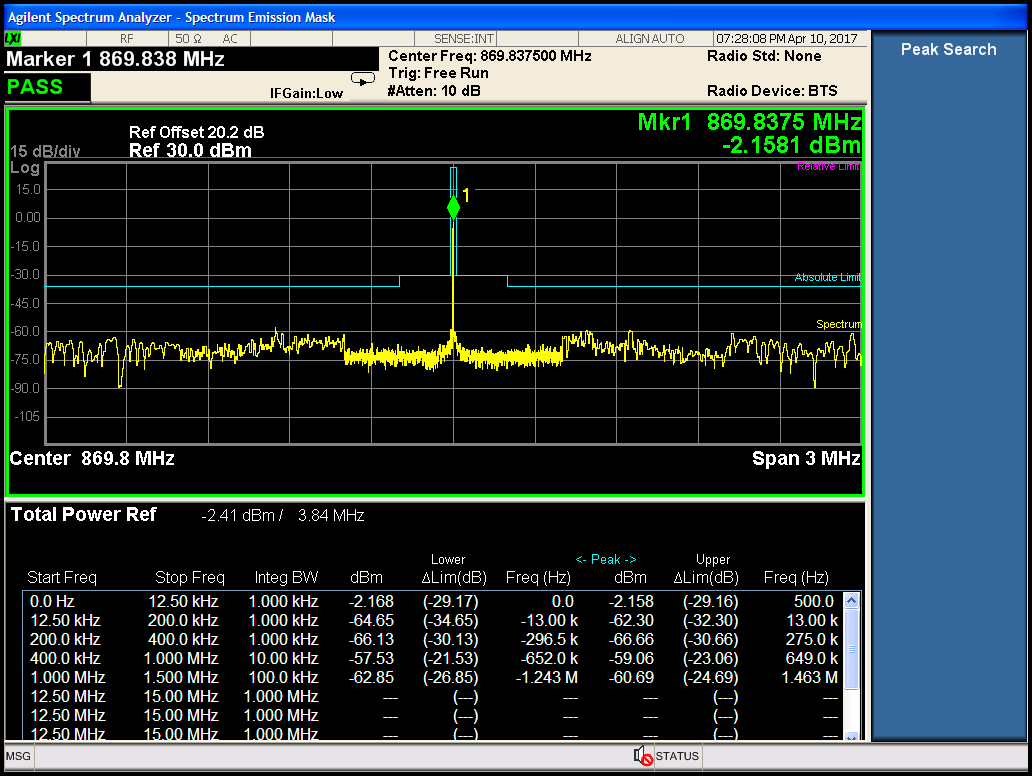This screenshot has height=776, width=1032.
Task: Select the 0.0 Hz start freq row
Action: (x=50, y=601)
